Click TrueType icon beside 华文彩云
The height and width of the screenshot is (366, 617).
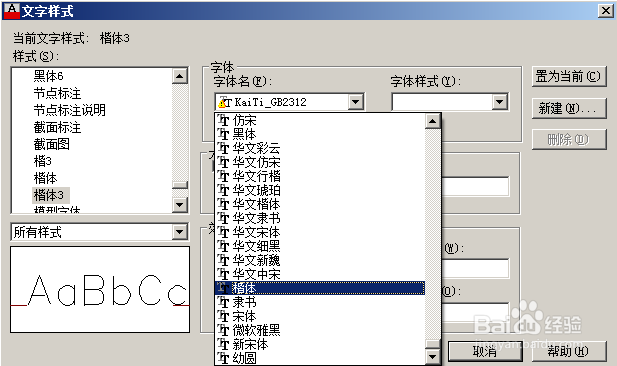[223, 148]
